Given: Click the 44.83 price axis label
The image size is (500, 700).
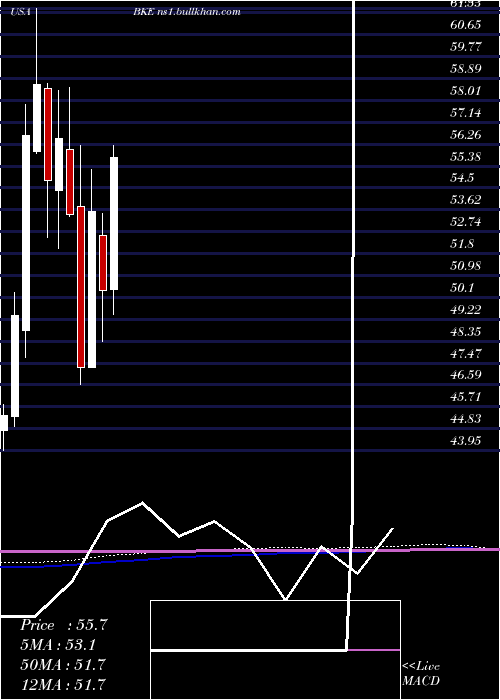Looking at the screenshot, I should (466, 418).
